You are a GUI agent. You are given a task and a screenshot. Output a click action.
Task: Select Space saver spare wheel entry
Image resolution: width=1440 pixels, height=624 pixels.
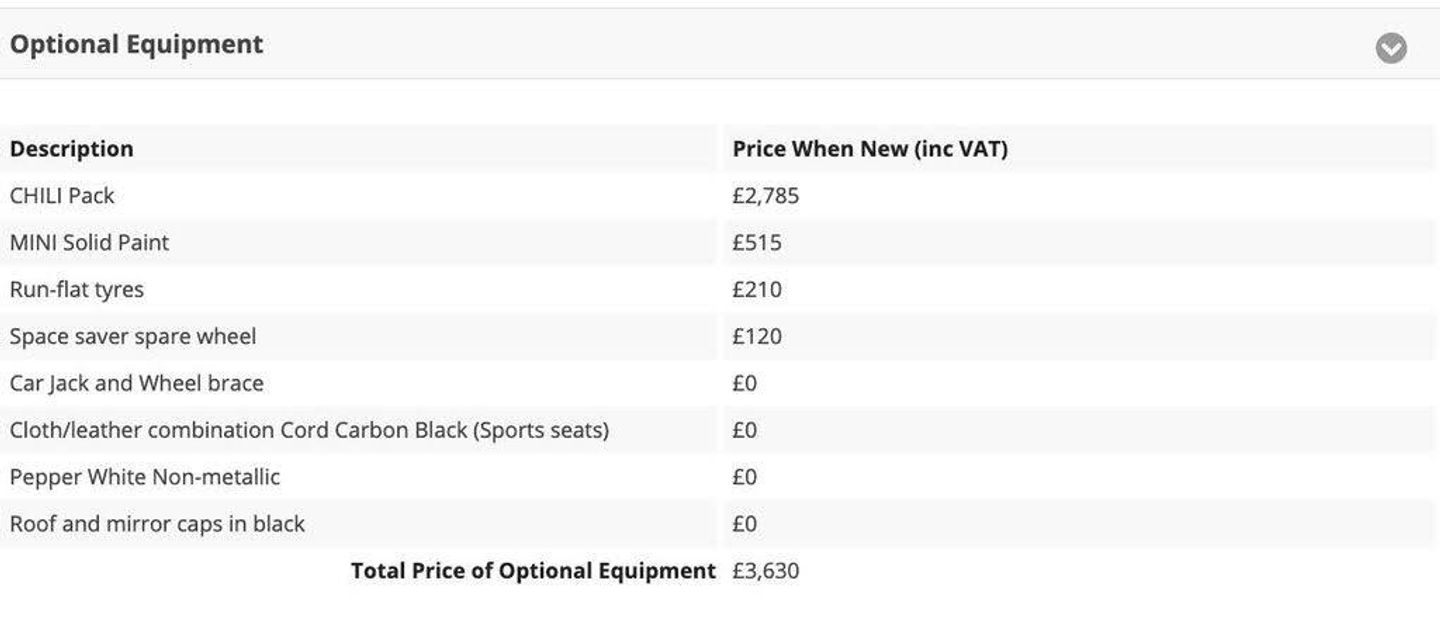(x=133, y=337)
